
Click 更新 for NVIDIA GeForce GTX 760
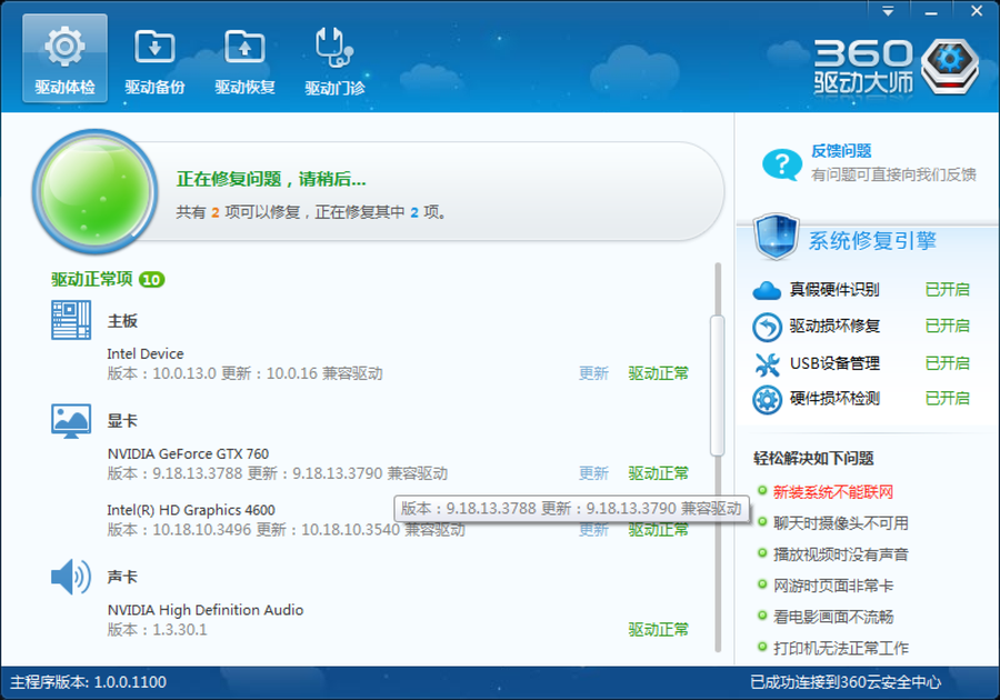pos(593,473)
